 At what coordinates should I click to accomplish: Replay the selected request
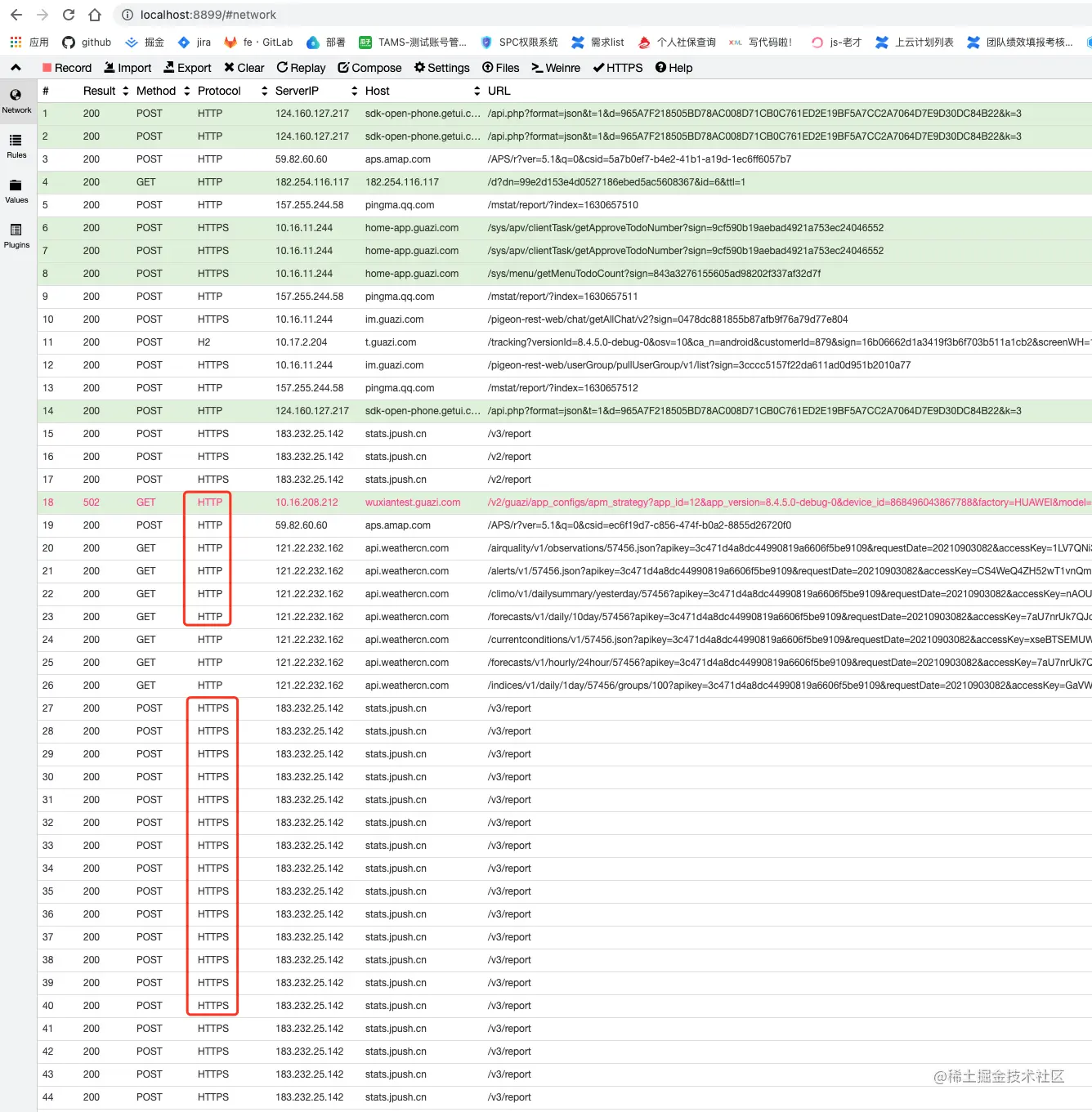pyautogui.click(x=301, y=68)
